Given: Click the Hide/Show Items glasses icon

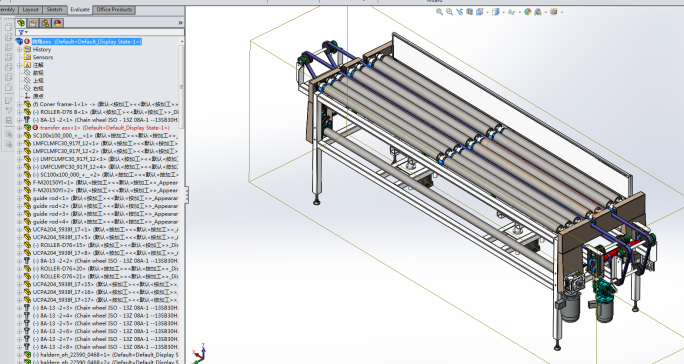Looking at the screenshot, I should (511, 12).
